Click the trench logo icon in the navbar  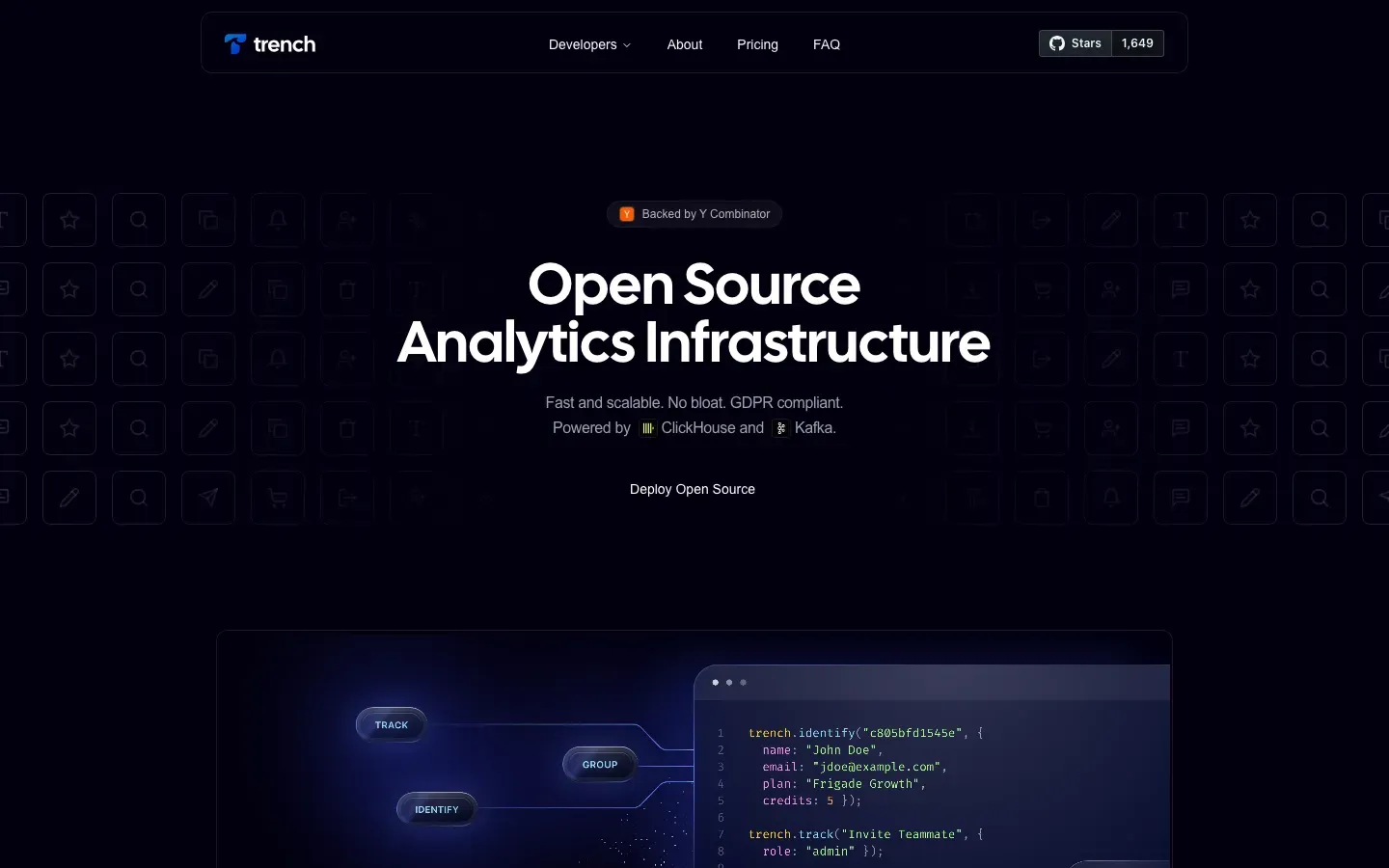coord(235,44)
